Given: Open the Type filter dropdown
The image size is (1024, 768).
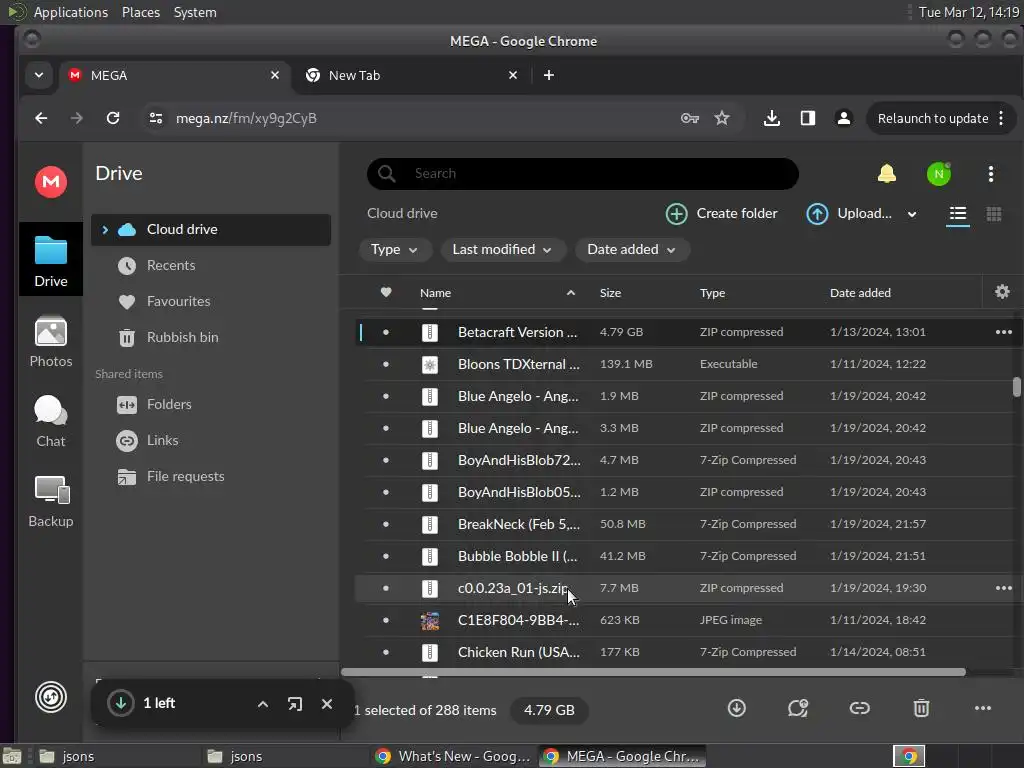Looking at the screenshot, I should pos(394,249).
